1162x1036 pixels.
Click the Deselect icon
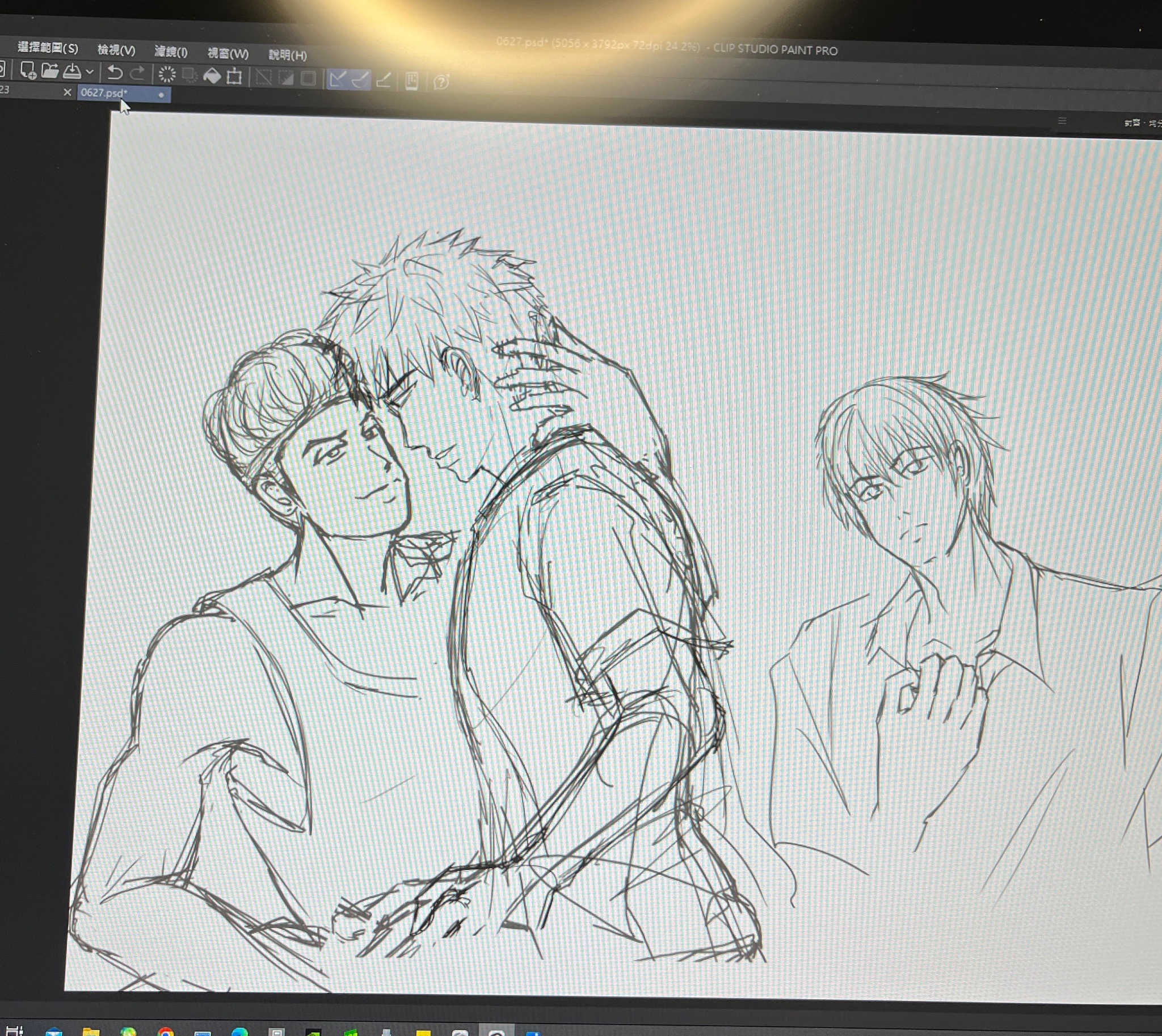pyautogui.click(x=264, y=77)
